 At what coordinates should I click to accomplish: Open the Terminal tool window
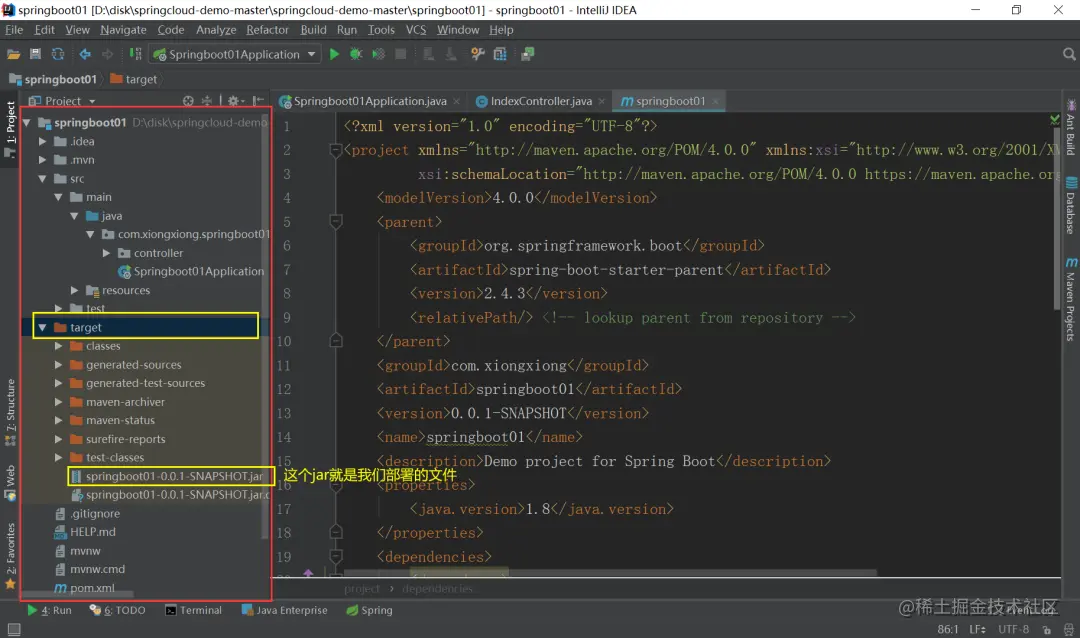tap(194, 610)
